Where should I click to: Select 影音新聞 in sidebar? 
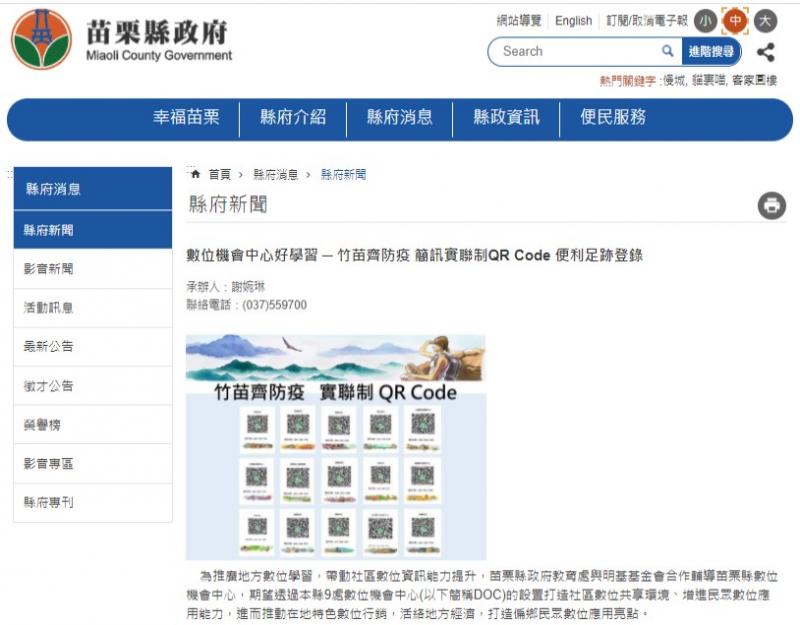pyautogui.click(x=93, y=269)
